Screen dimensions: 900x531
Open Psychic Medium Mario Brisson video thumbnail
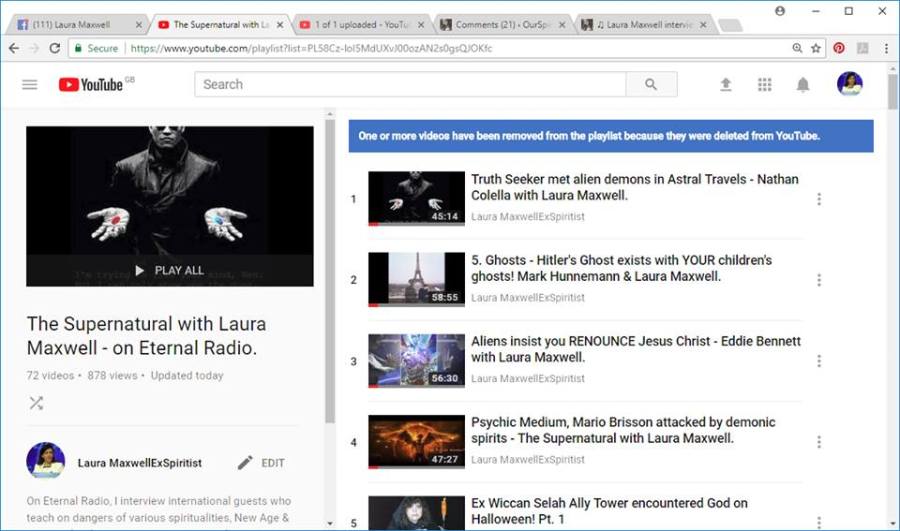[416, 441]
